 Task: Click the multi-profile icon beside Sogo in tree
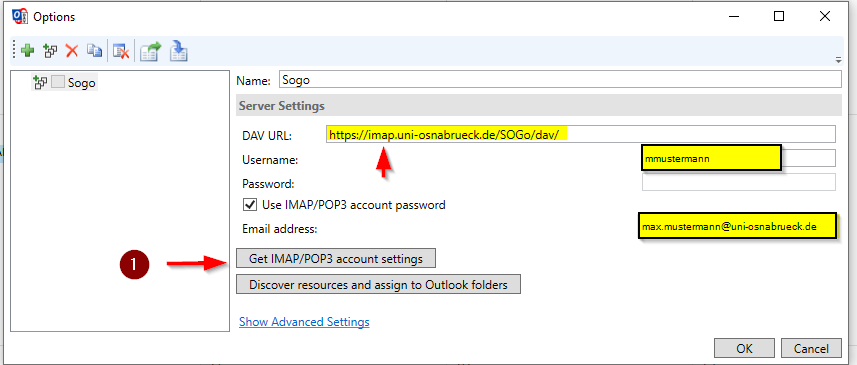click(x=40, y=83)
